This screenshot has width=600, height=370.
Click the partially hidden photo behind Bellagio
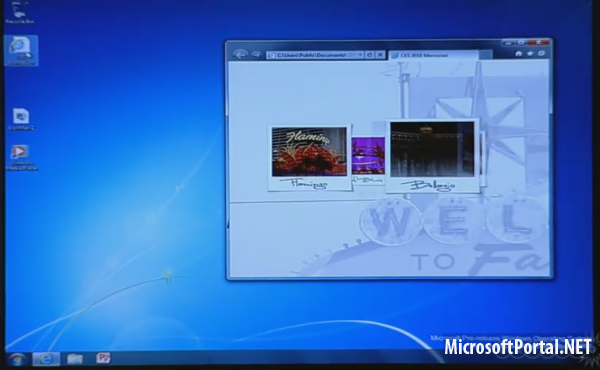(x=483, y=158)
